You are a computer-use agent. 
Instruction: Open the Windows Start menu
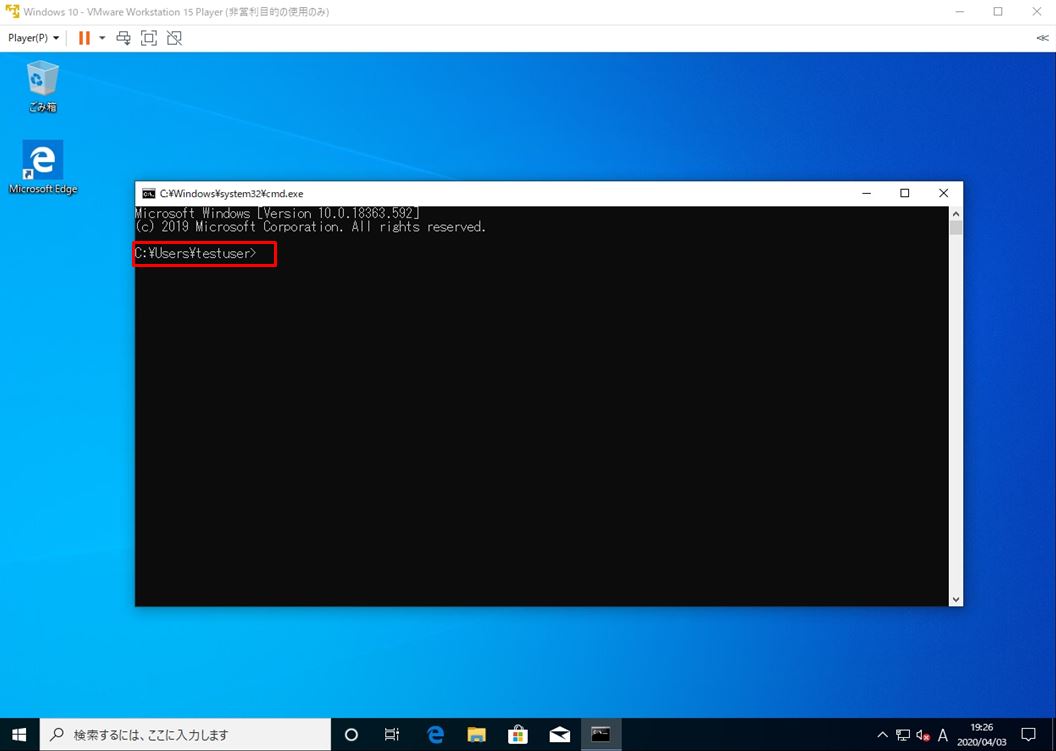19,734
